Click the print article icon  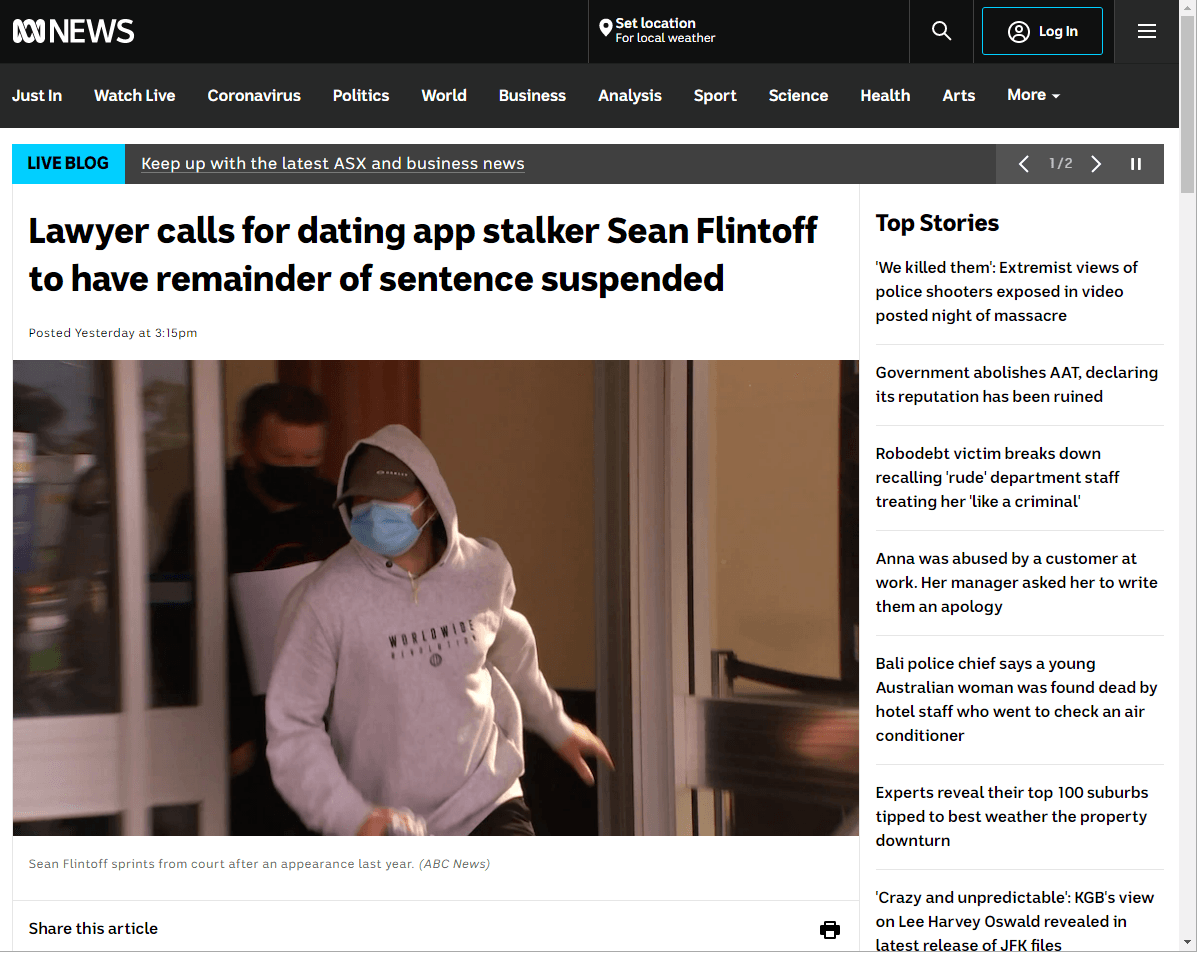pos(830,930)
